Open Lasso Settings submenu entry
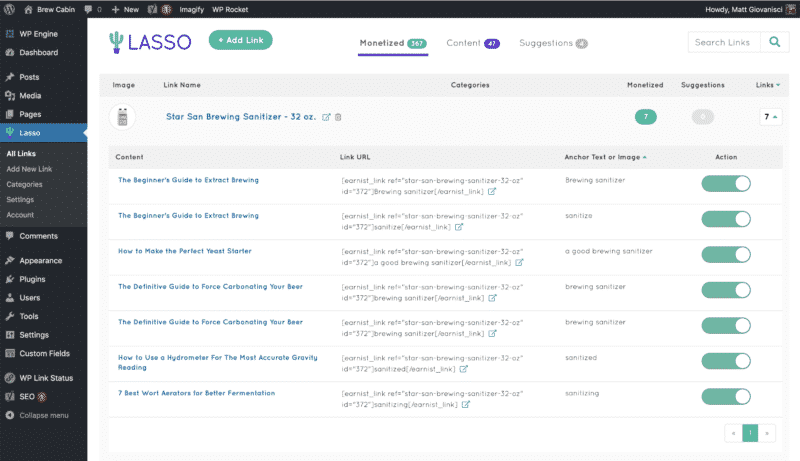The width and height of the screenshot is (800, 461). pyautogui.click(x=20, y=199)
